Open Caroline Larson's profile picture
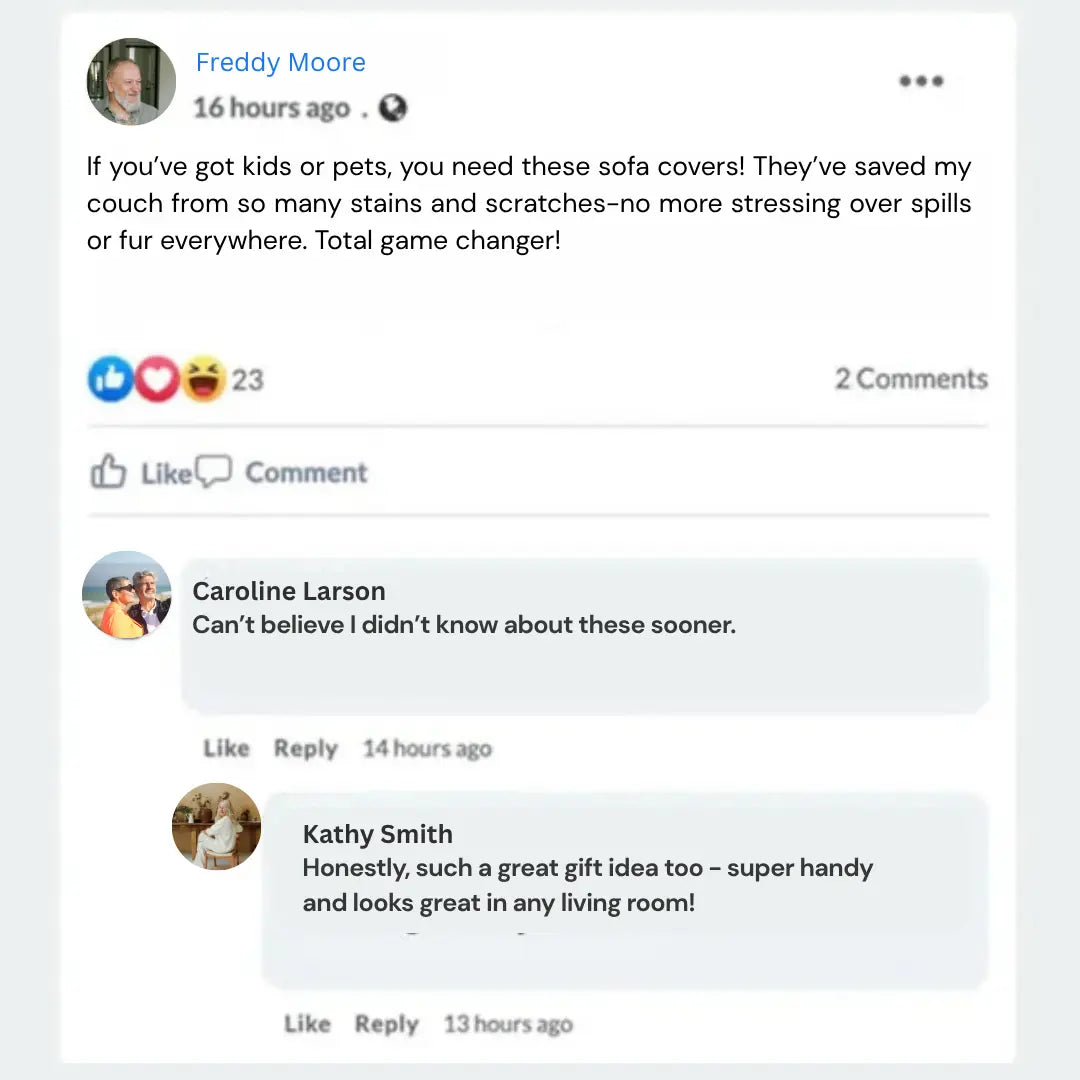The image size is (1080, 1080). [127, 596]
